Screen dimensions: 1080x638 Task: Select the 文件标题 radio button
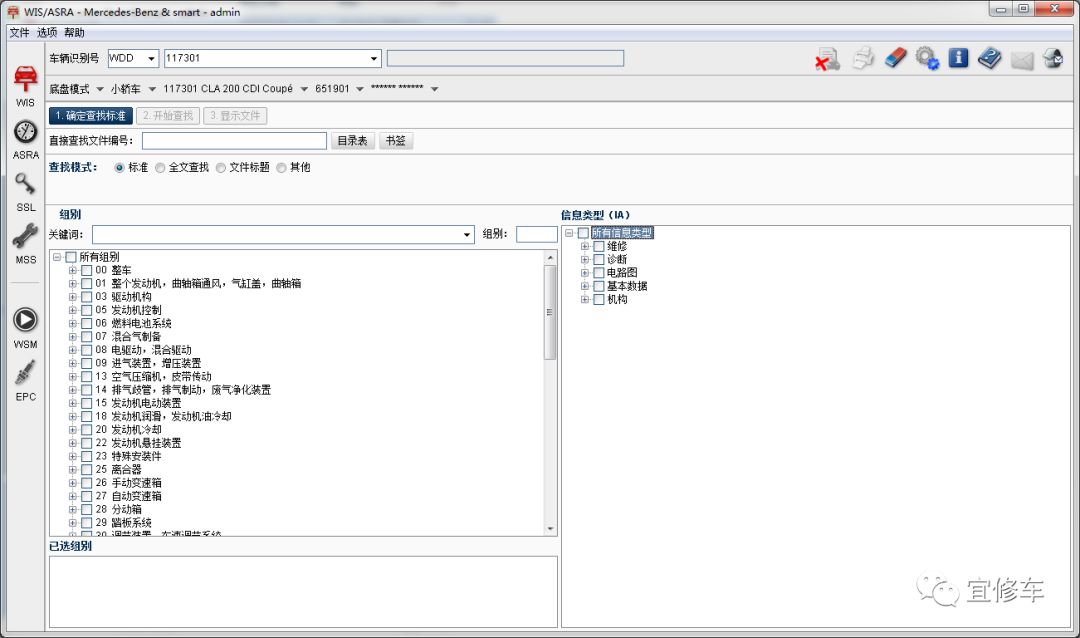pyautogui.click(x=220, y=167)
